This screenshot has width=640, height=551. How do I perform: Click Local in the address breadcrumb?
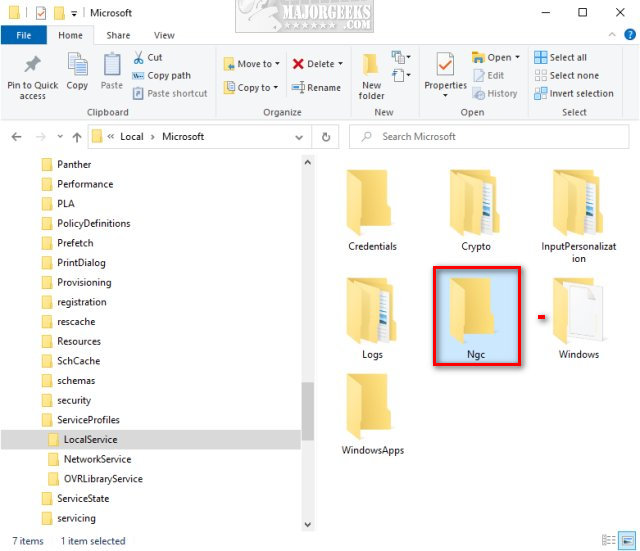click(x=132, y=137)
